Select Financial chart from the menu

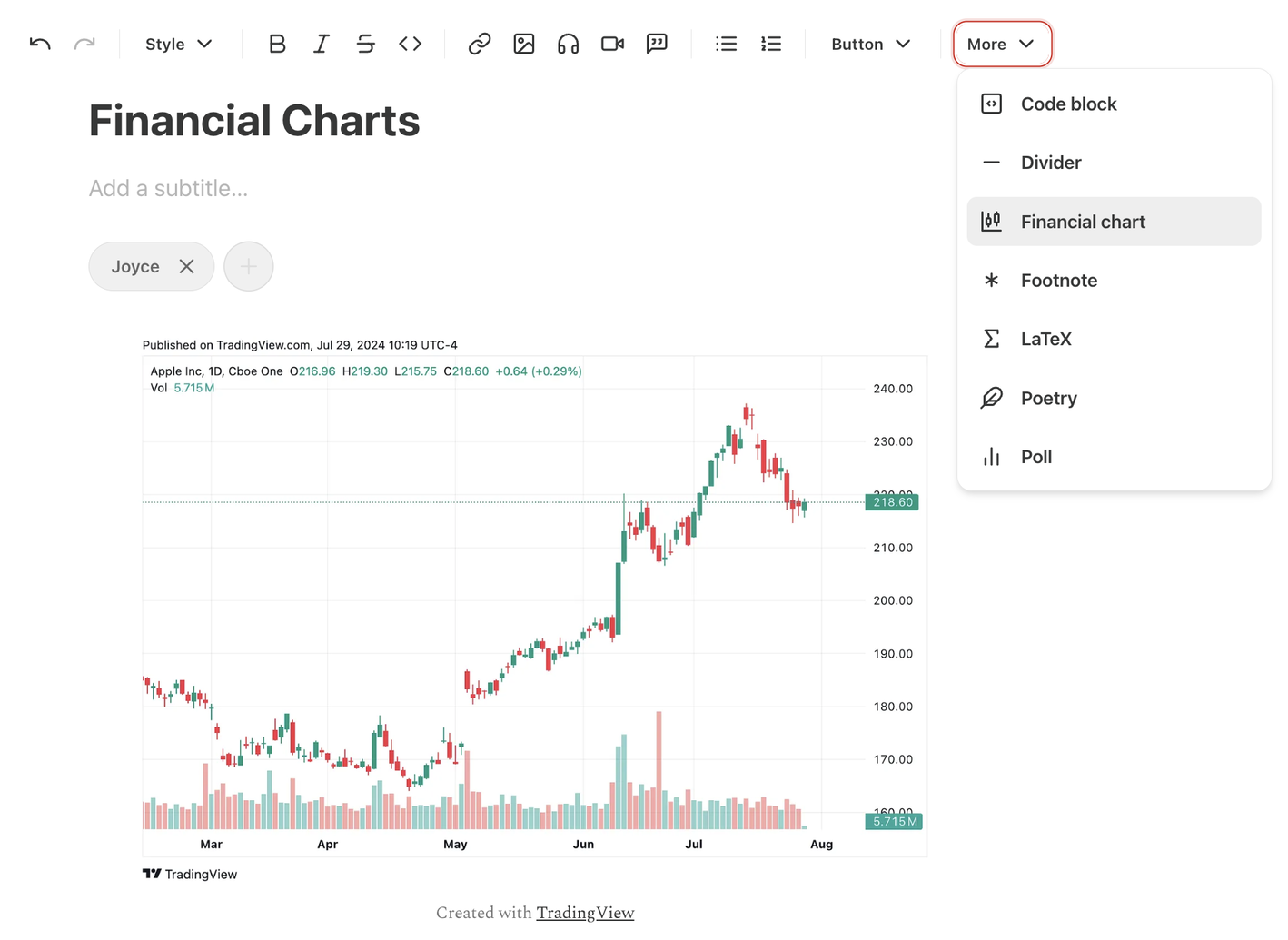(x=1083, y=221)
